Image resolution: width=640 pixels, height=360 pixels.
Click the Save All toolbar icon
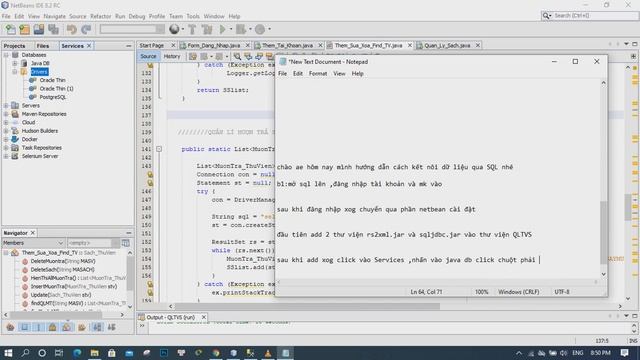[x=53, y=29]
